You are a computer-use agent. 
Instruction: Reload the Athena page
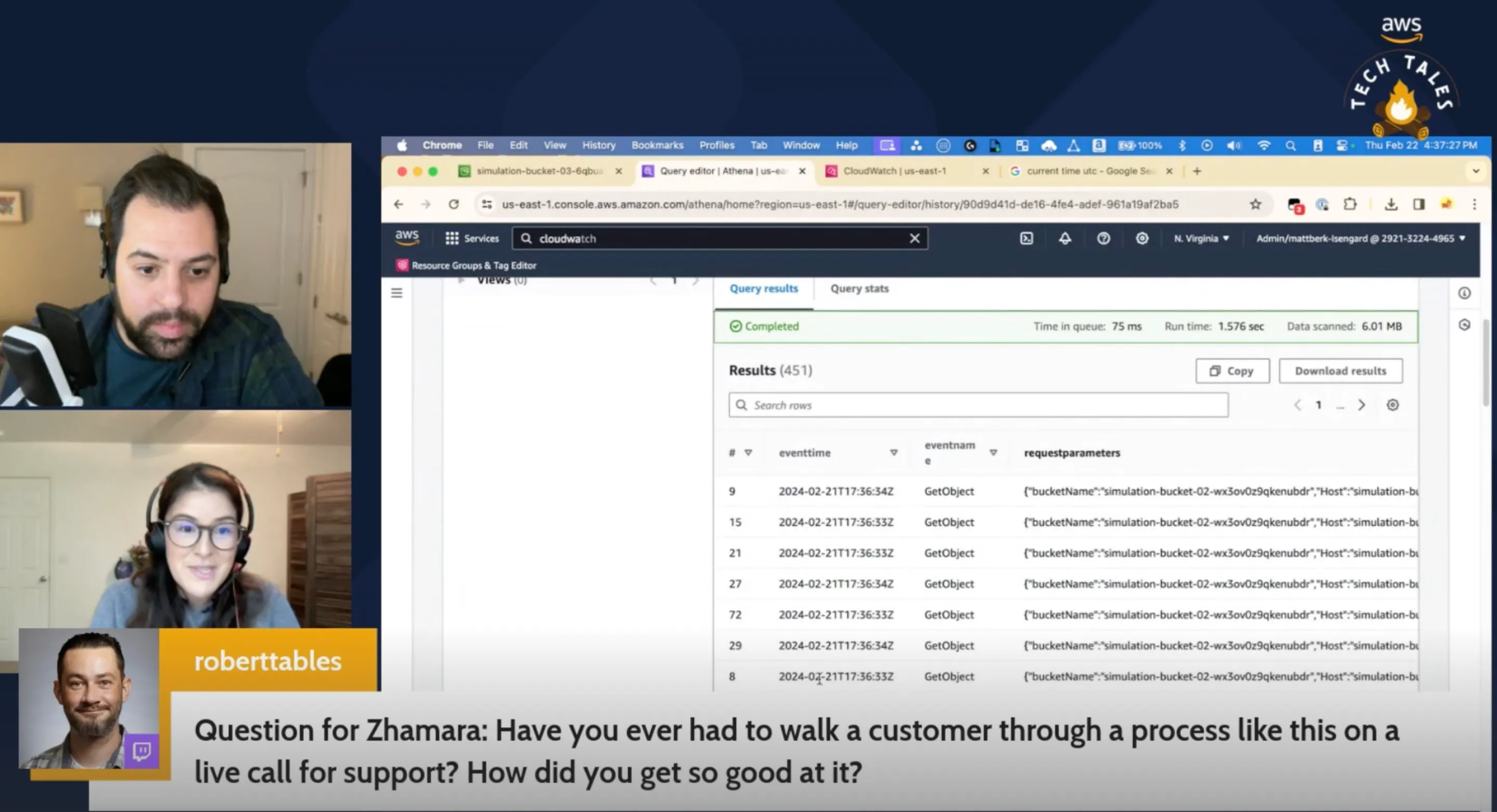[454, 204]
